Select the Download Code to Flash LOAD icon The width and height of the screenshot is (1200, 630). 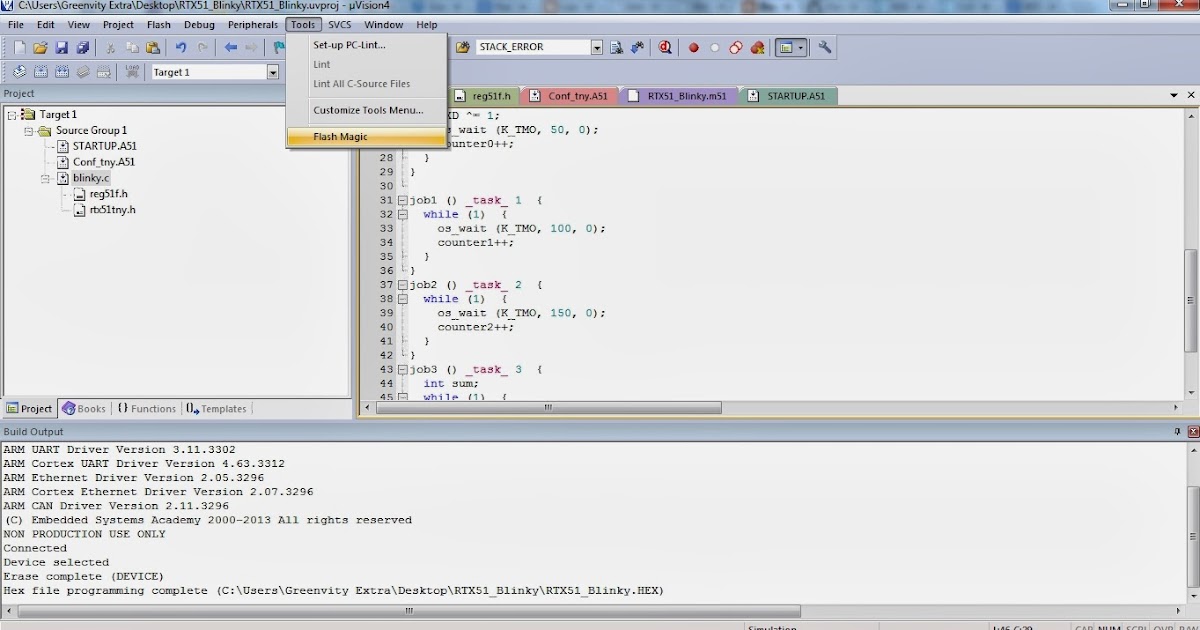click(132, 71)
